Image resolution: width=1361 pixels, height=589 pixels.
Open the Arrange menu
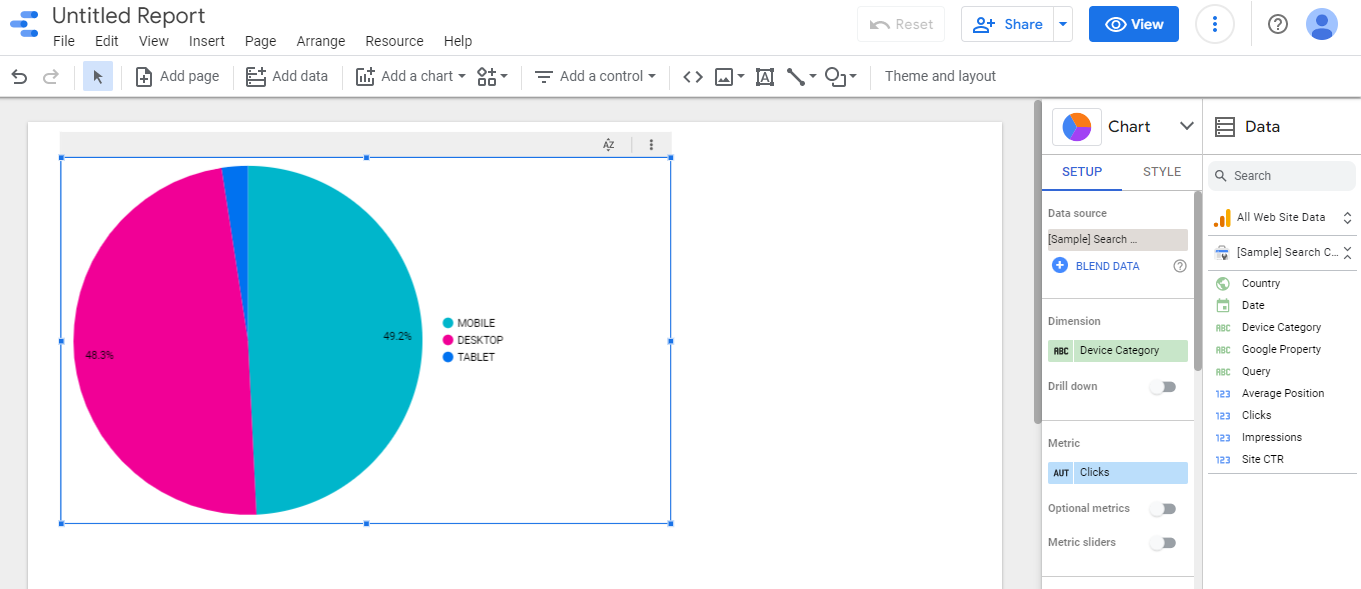point(321,41)
